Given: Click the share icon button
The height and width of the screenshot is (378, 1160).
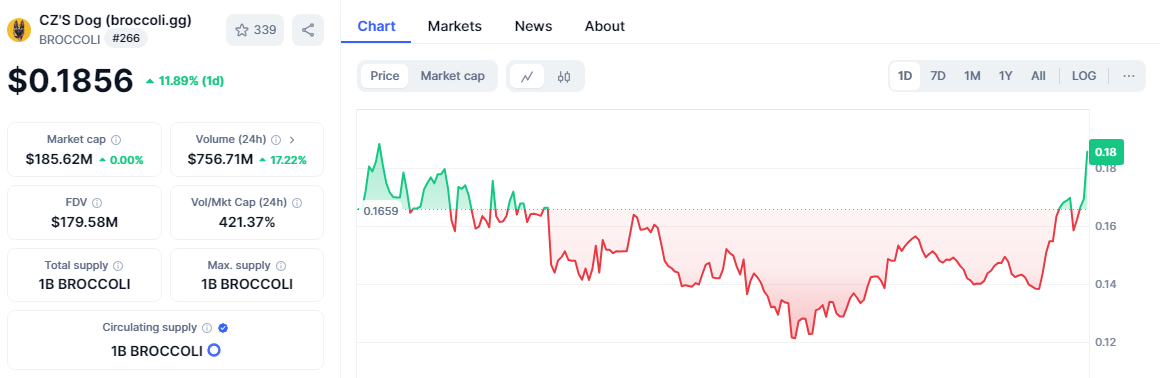Looking at the screenshot, I should tap(308, 30).
